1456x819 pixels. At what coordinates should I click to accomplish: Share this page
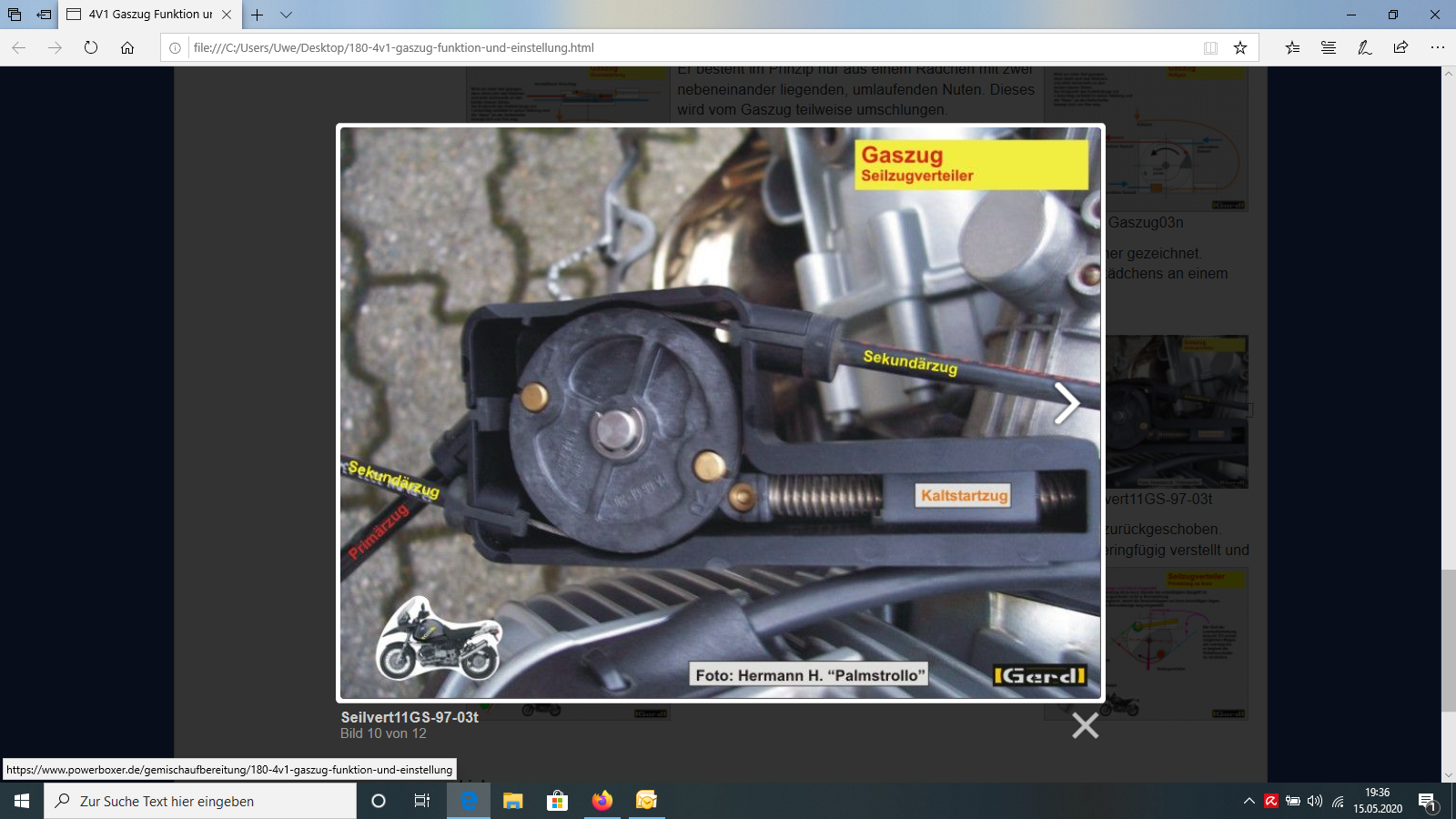click(1400, 47)
